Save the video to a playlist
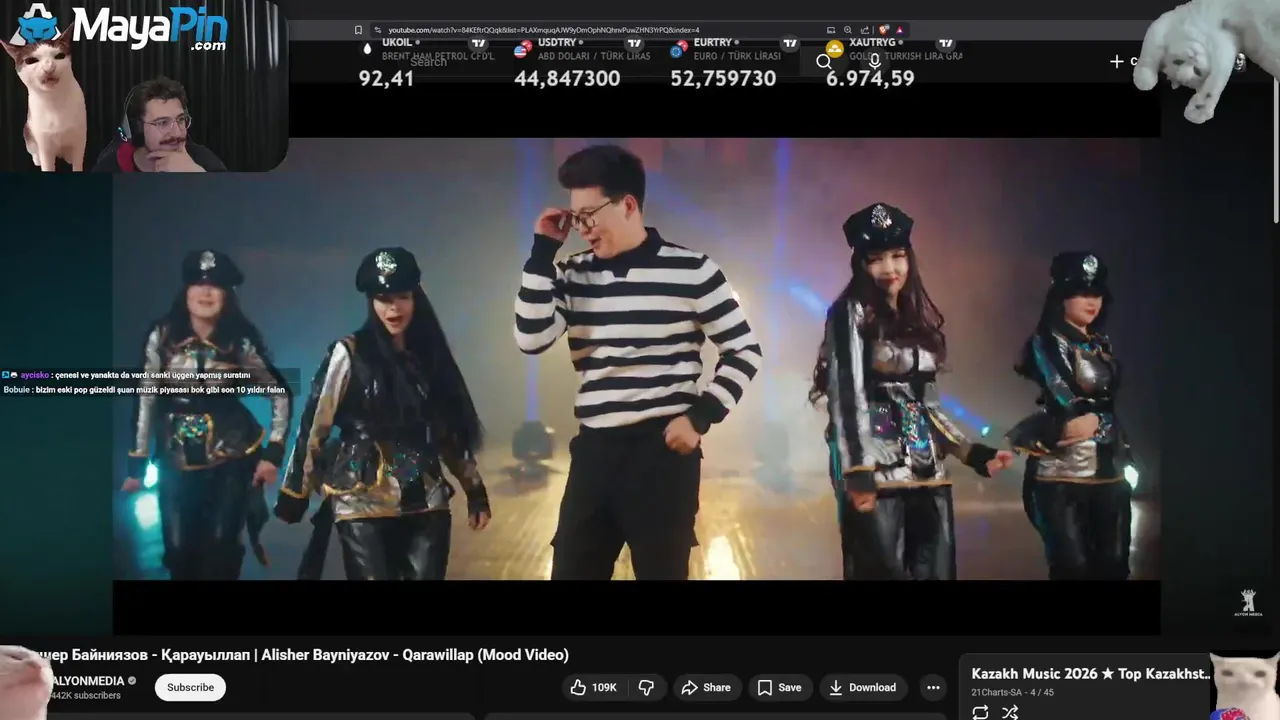The image size is (1280, 720). pyautogui.click(x=780, y=687)
